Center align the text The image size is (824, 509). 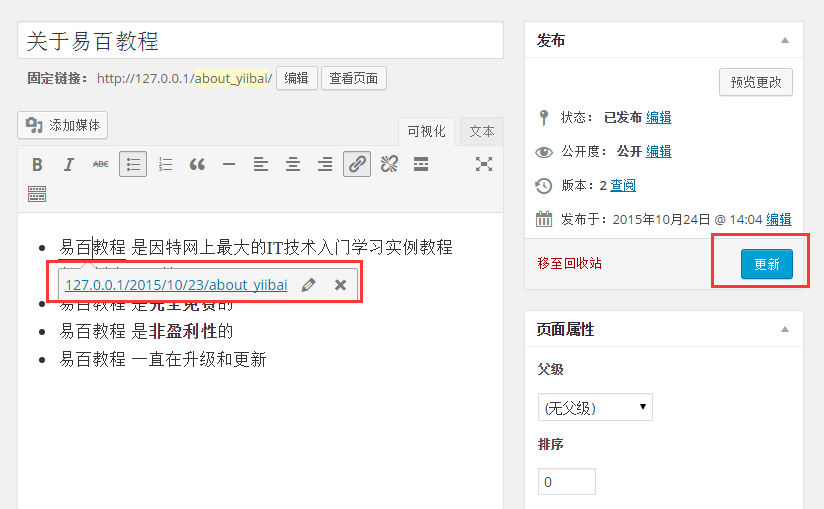click(293, 165)
